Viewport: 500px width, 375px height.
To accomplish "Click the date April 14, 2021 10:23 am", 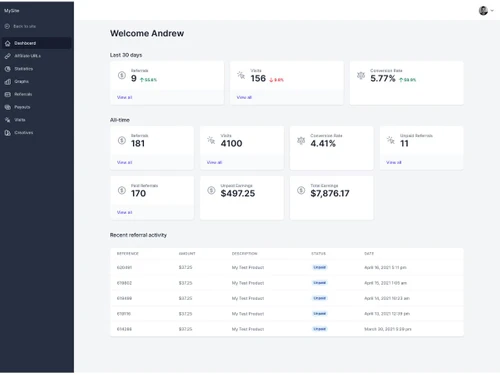I will point(387,298).
